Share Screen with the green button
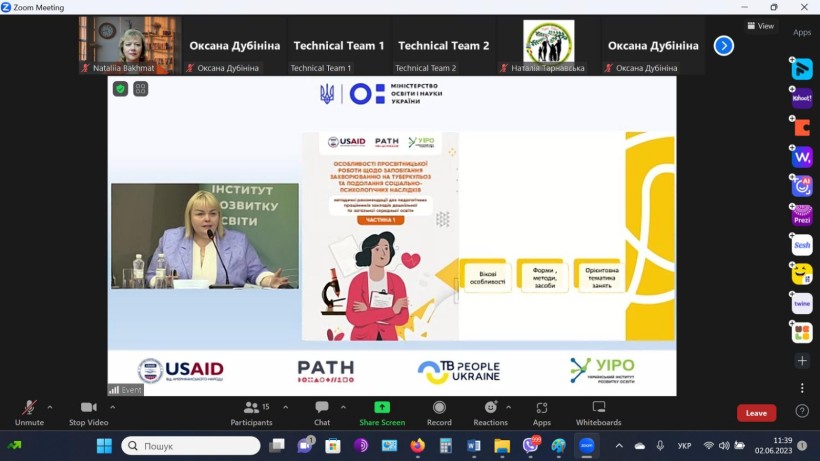 click(382, 413)
